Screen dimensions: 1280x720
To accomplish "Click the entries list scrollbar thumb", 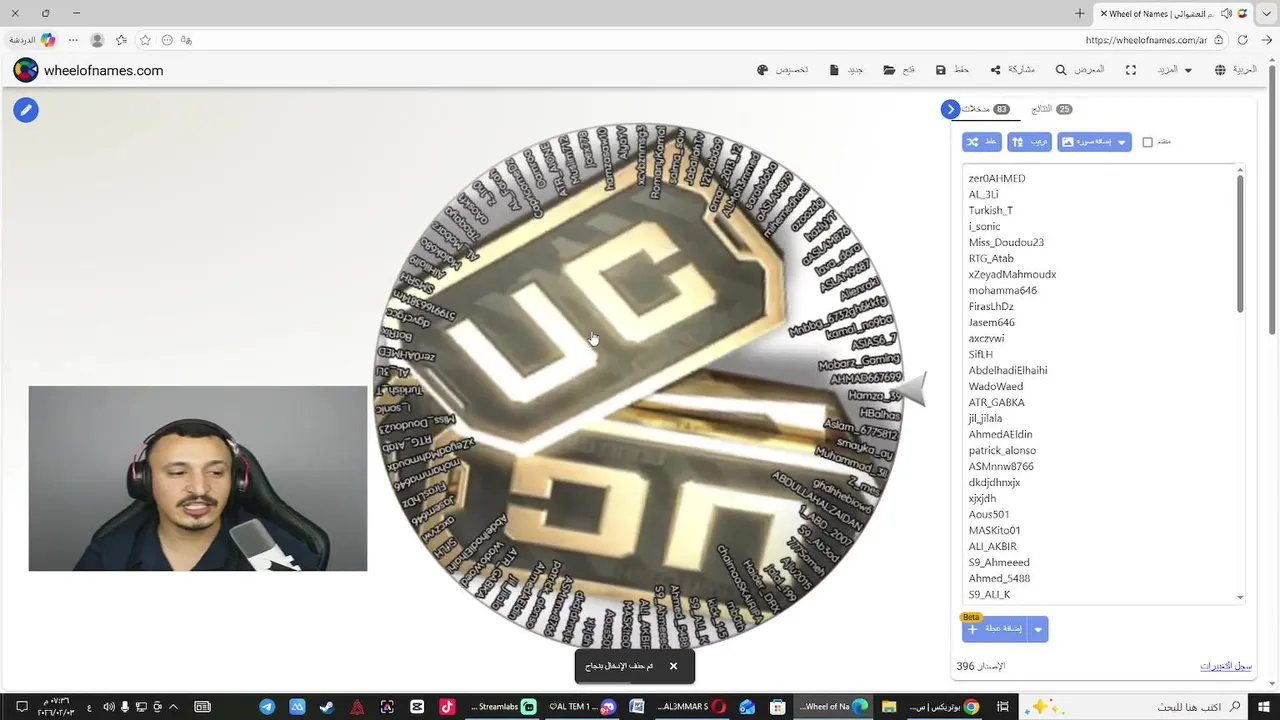I will (1240, 245).
